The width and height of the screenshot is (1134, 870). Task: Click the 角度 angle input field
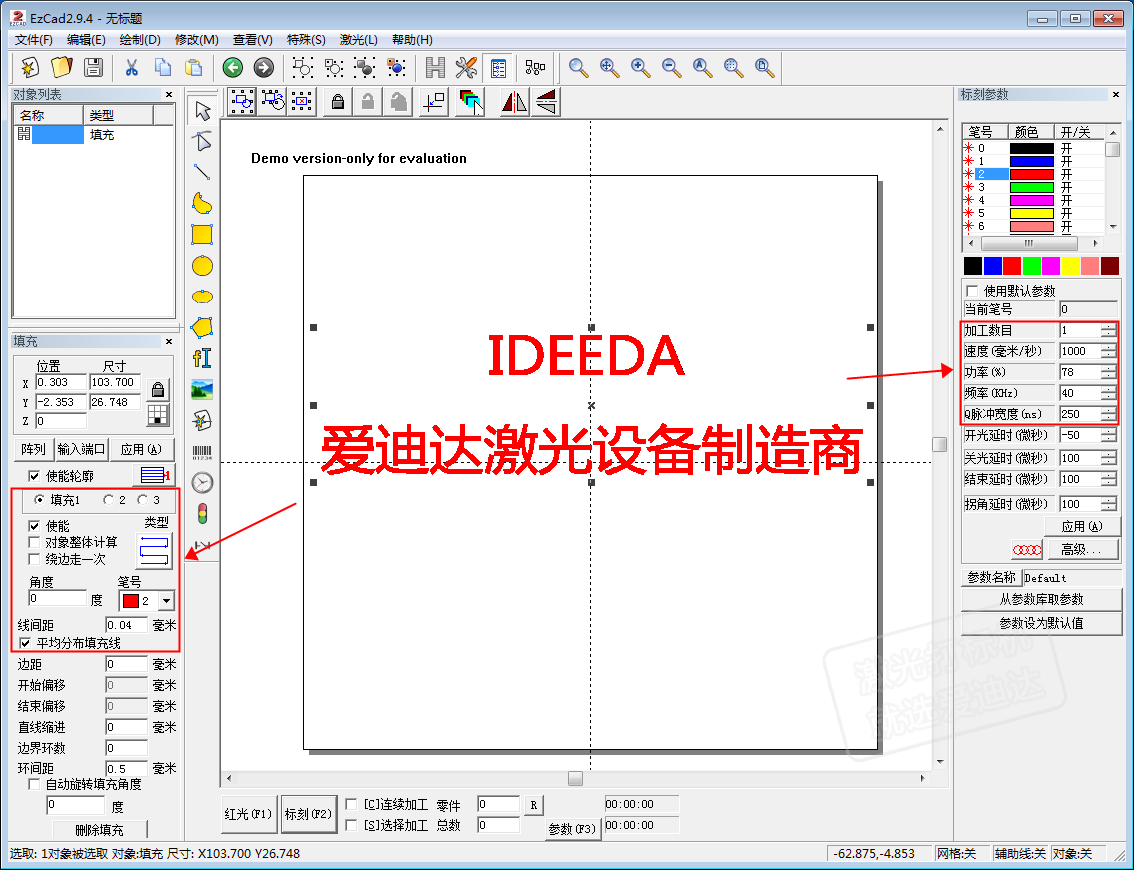coord(57,598)
